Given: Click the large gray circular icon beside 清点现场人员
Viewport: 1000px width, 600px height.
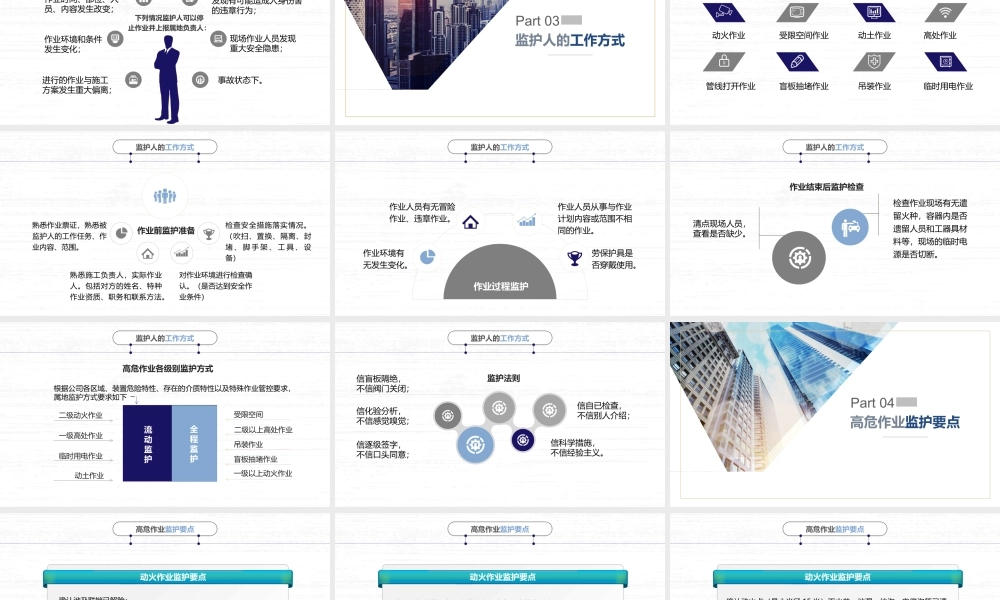Looking at the screenshot, I should click(799, 257).
